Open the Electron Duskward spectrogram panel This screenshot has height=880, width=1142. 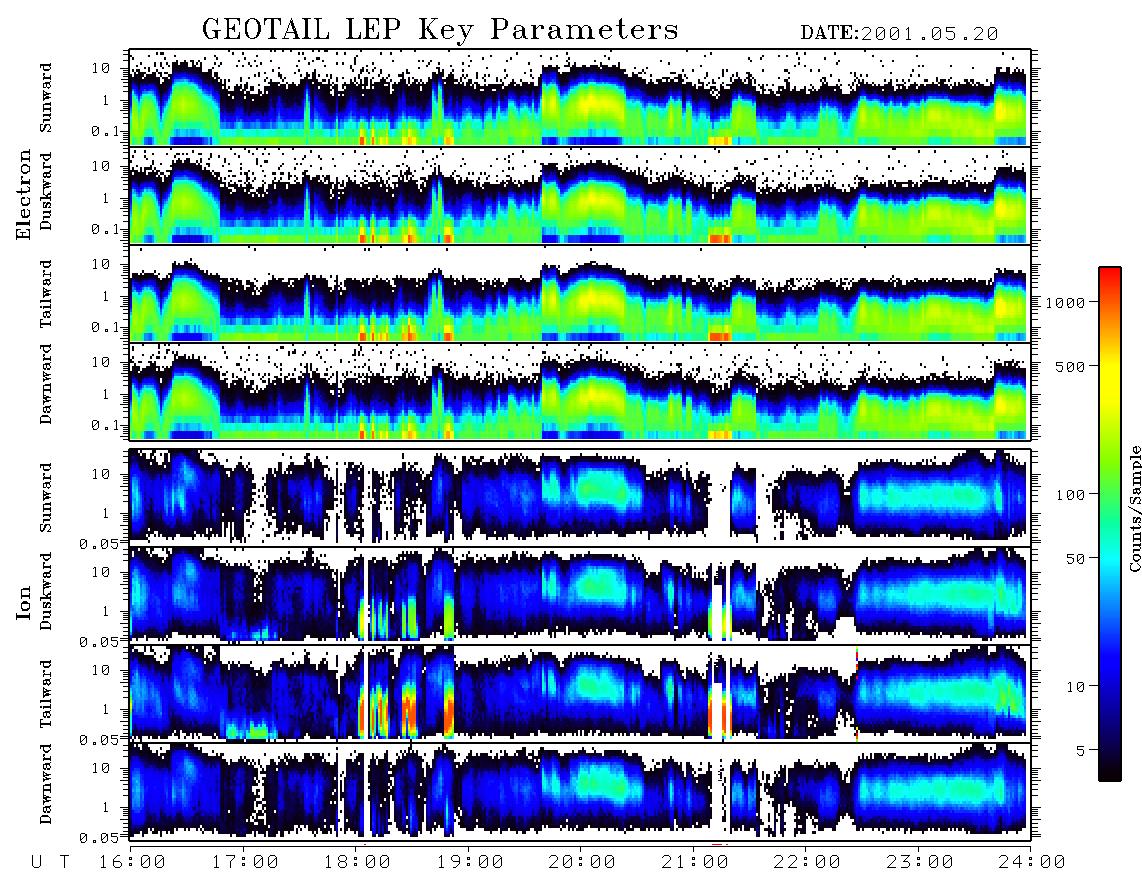pos(580,195)
